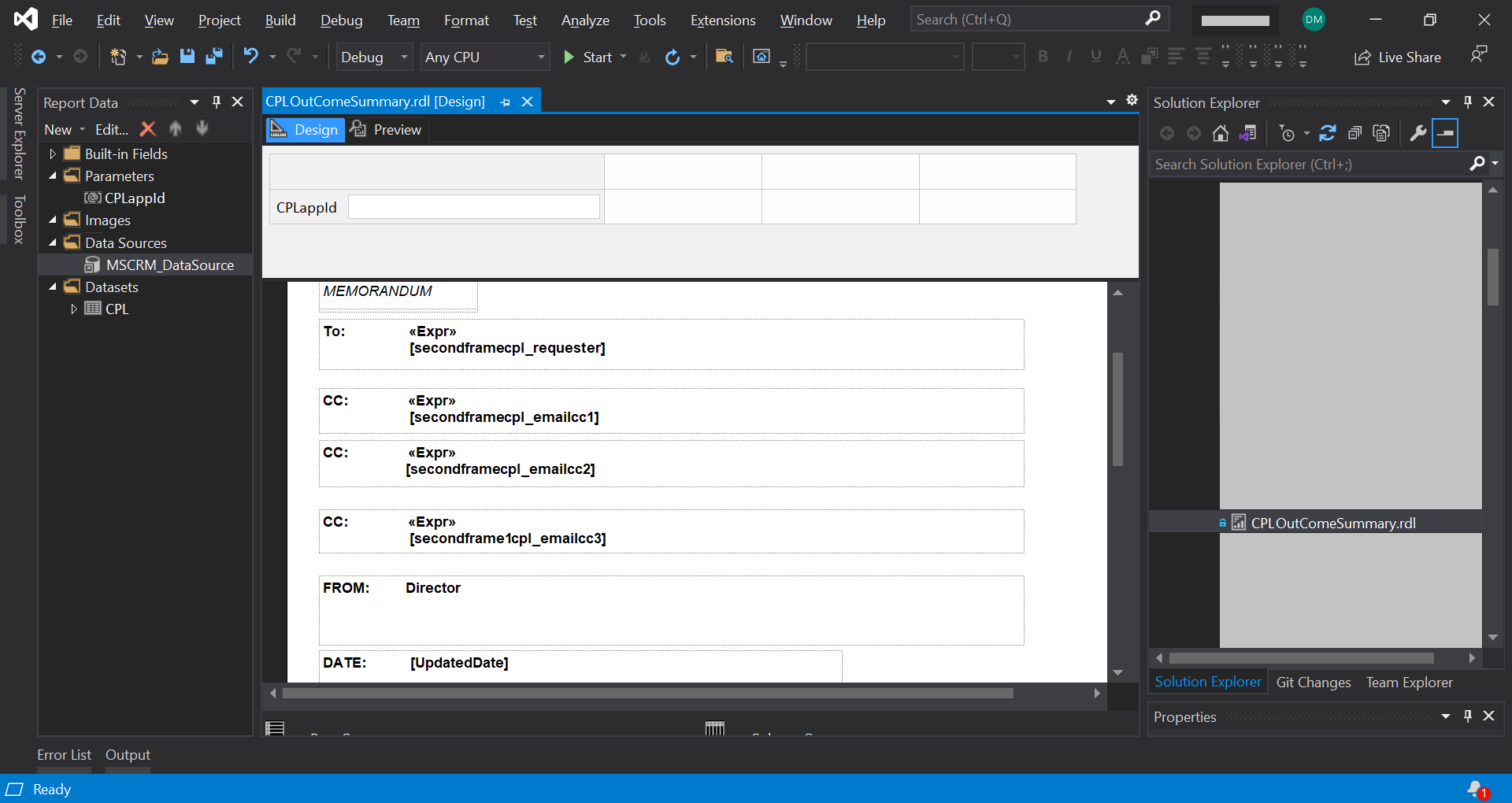
Task: Click the Navigate Backward arrow icon
Action: (38, 57)
